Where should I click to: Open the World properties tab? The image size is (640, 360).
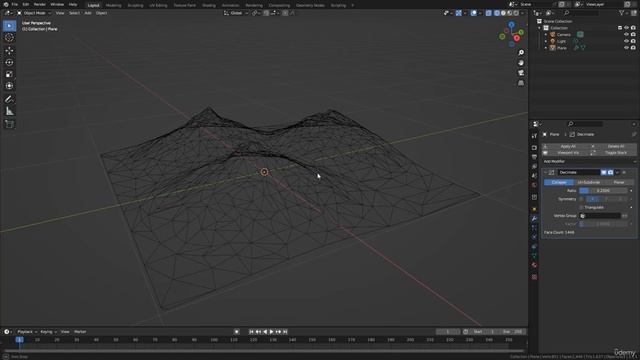click(534, 186)
